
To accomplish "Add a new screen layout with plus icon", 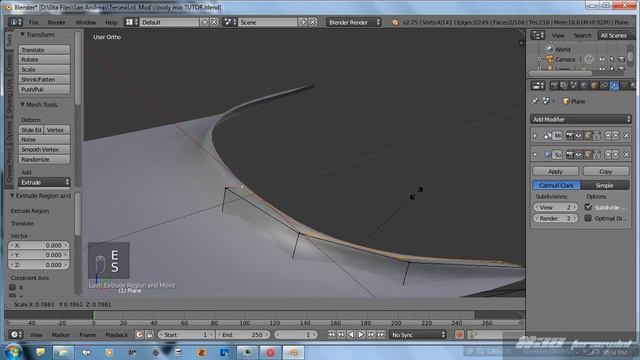I will click(205, 22).
